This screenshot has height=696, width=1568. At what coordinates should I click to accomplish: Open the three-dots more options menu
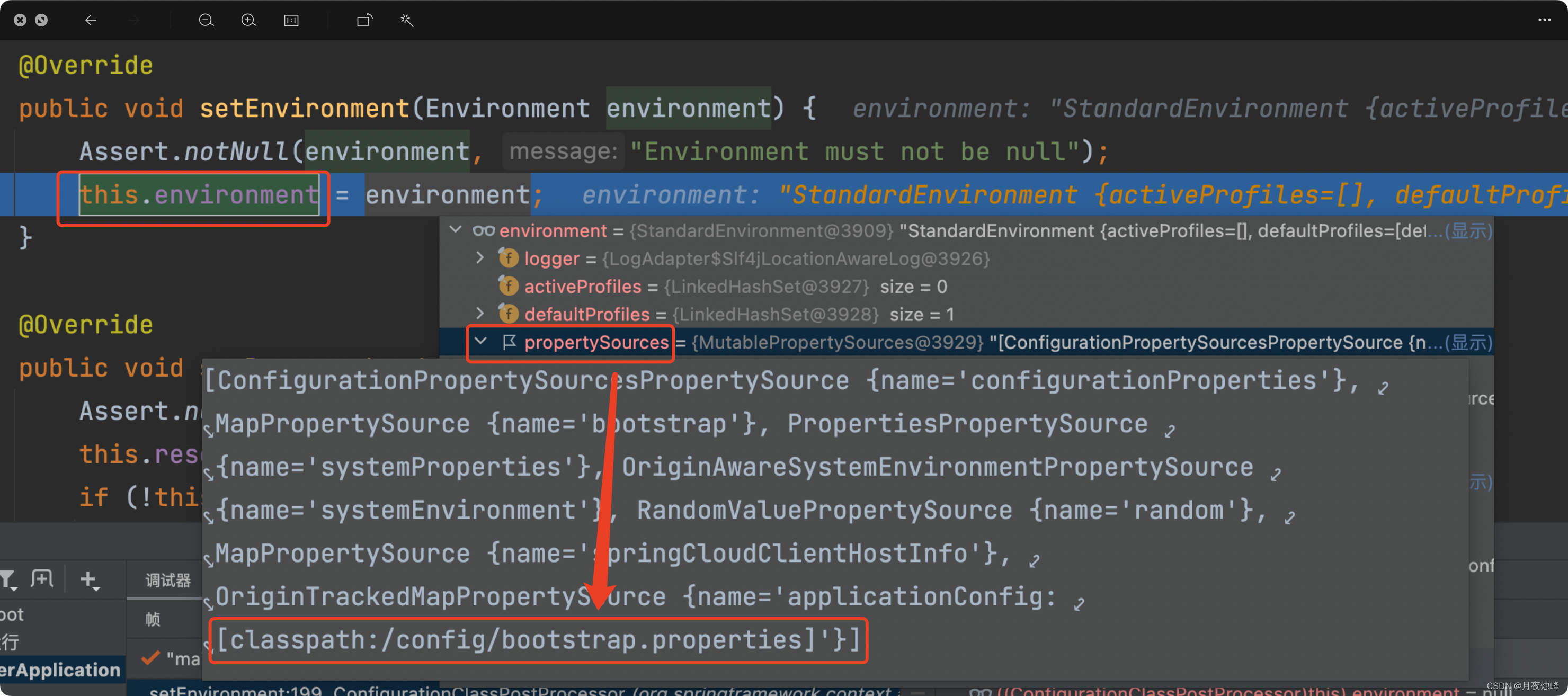pos(1544,20)
